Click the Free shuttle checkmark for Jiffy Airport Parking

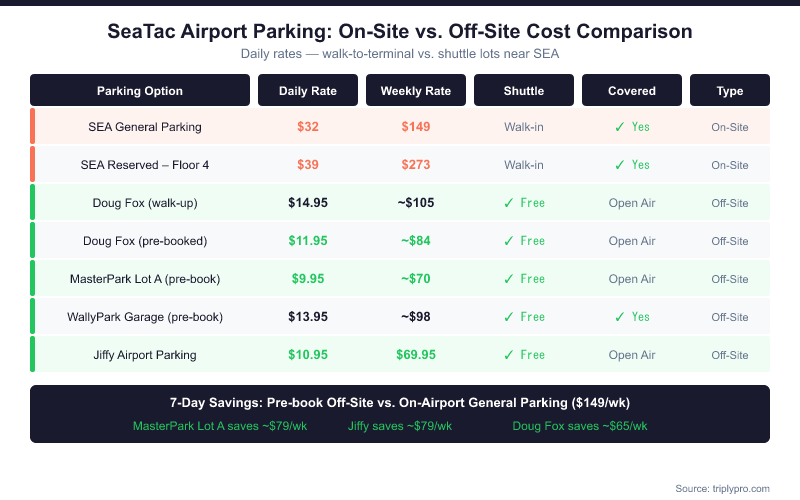[510, 355]
